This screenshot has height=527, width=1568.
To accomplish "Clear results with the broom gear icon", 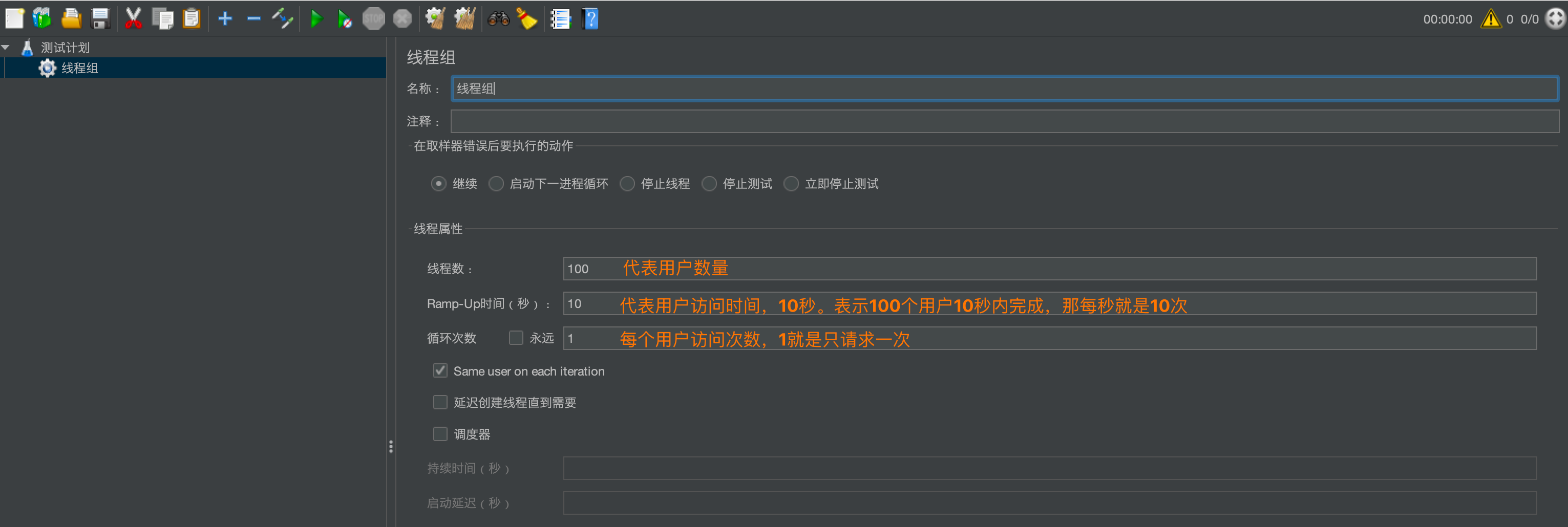I will click(435, 19).
